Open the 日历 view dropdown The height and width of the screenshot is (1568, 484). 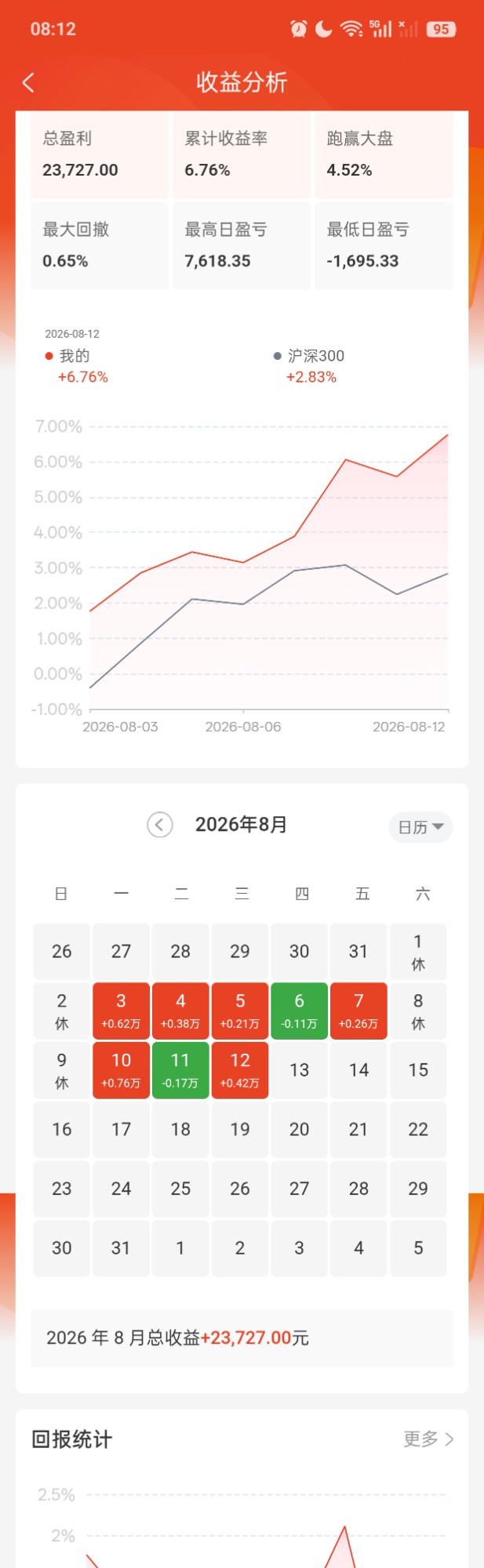pyautogui.click(x=420, y=827)
